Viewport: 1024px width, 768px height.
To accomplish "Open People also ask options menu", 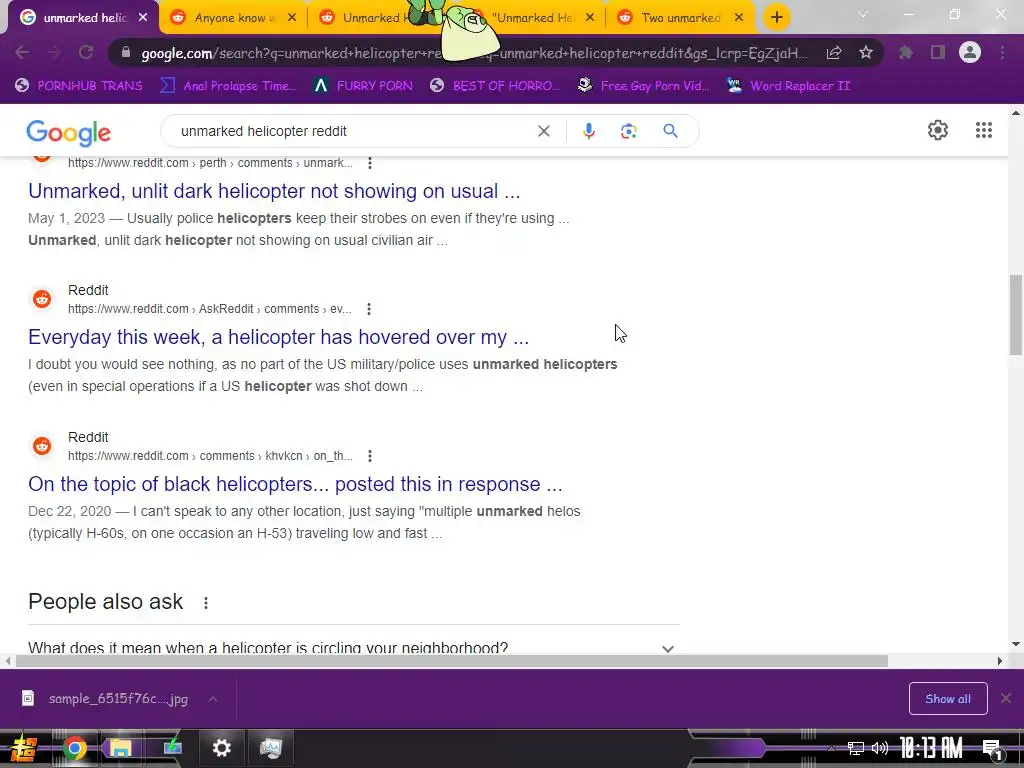I will click(206, 603).
